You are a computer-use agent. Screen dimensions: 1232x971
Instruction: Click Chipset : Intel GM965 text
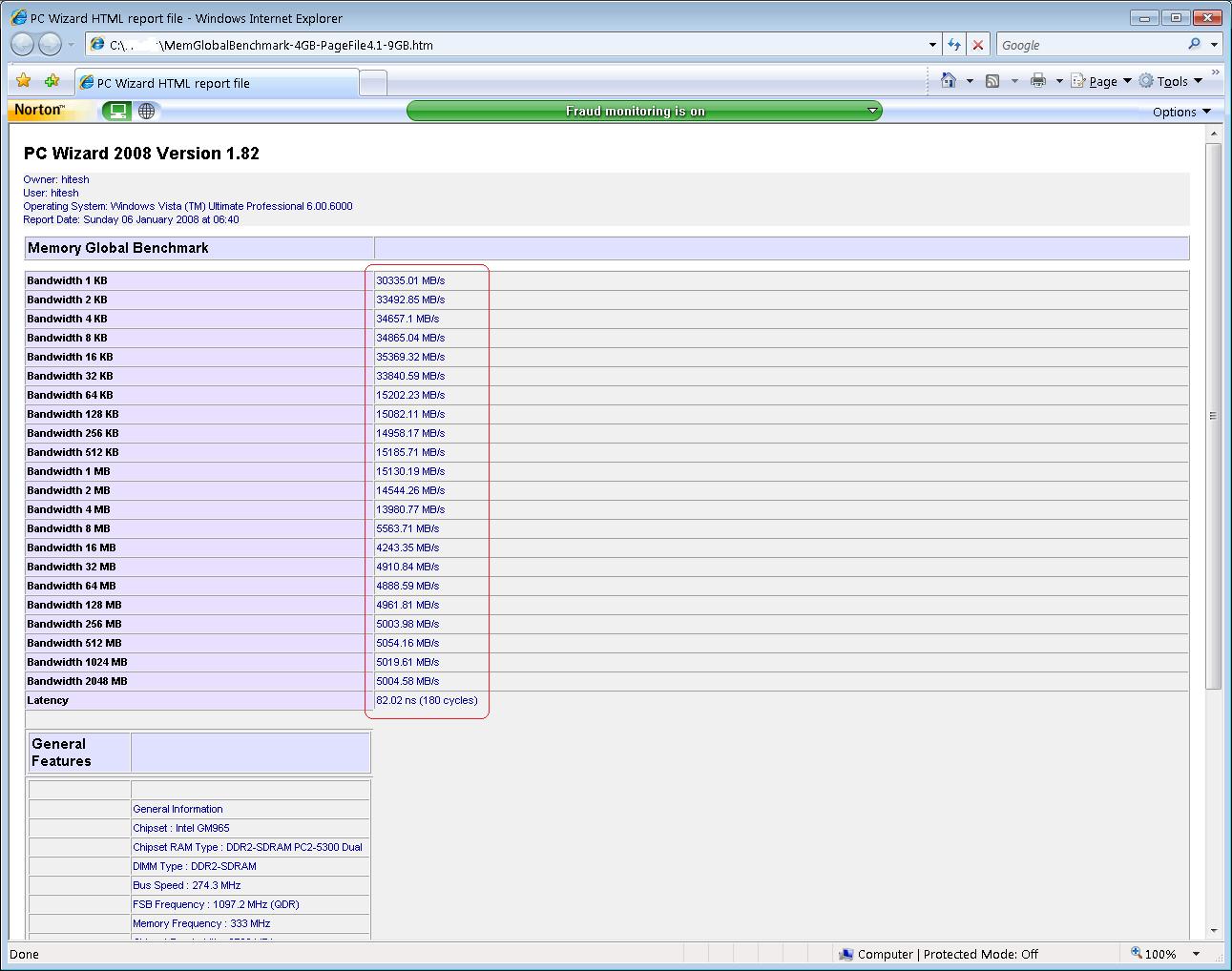(x=181, y=828)
